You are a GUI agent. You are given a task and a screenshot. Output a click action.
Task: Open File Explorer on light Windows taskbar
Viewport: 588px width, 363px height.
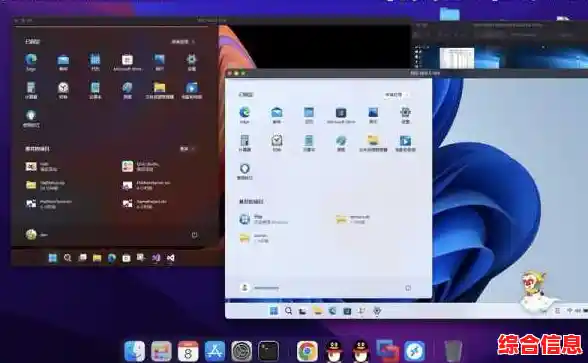tap(318, 311)
